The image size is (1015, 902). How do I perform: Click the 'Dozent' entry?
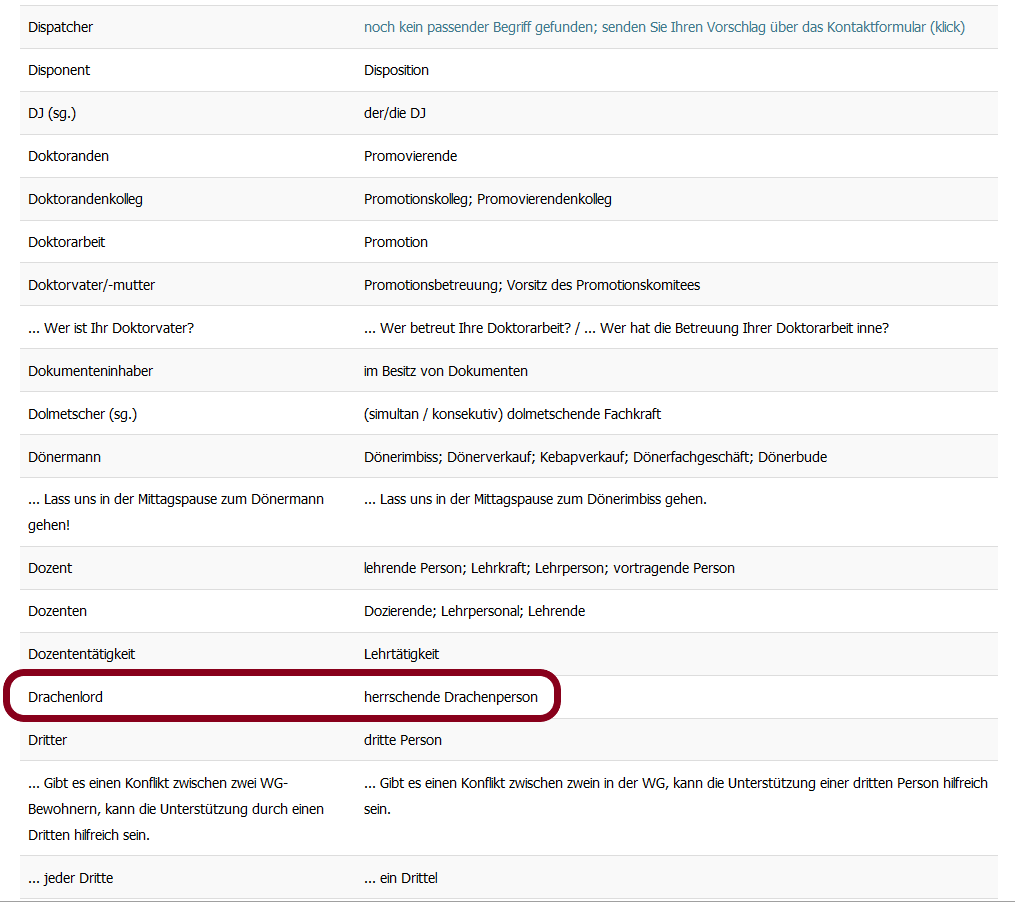pyautogui.click(x=50, y=569)
